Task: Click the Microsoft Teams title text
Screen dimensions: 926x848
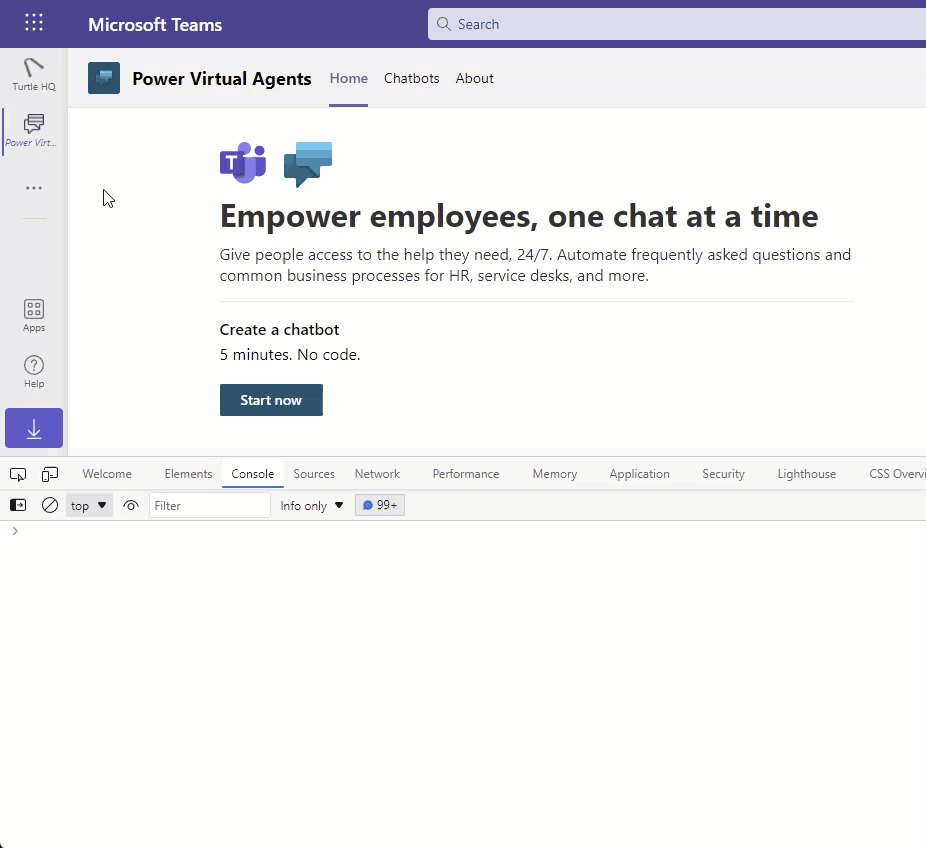Action: [x=155, y=25]
